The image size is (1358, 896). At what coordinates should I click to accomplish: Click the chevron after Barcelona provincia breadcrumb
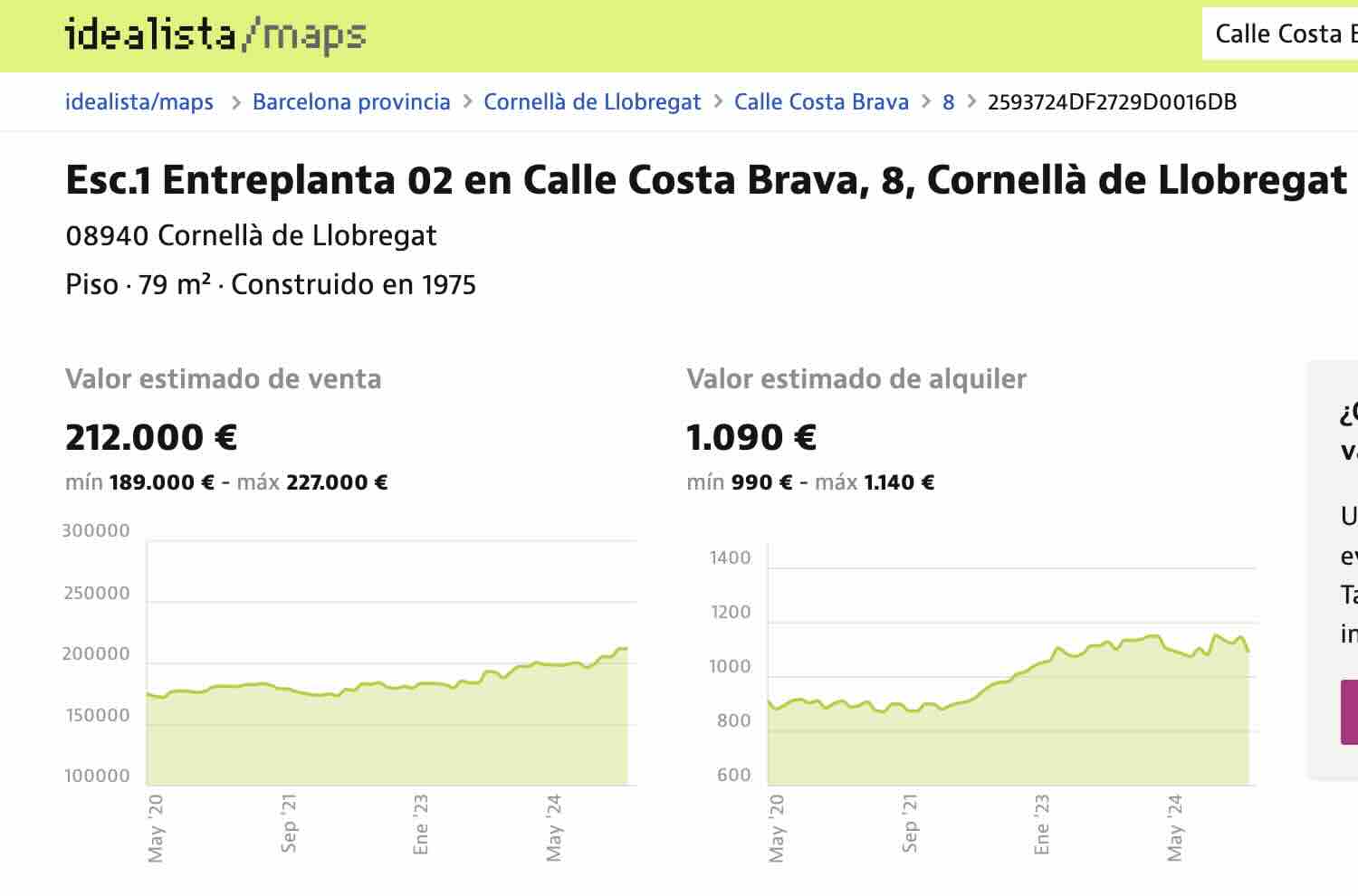pos(467,102)
